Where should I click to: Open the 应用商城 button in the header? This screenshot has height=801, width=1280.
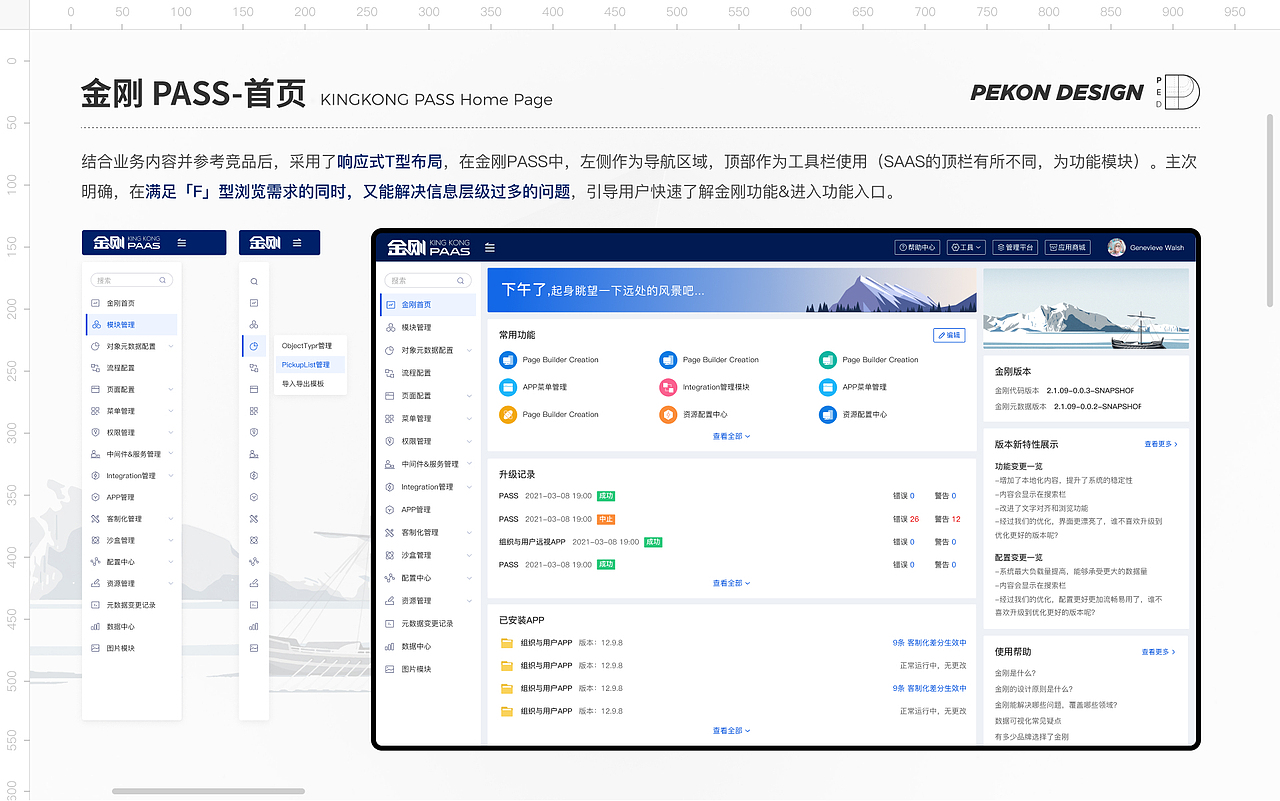click(1068, 247)
